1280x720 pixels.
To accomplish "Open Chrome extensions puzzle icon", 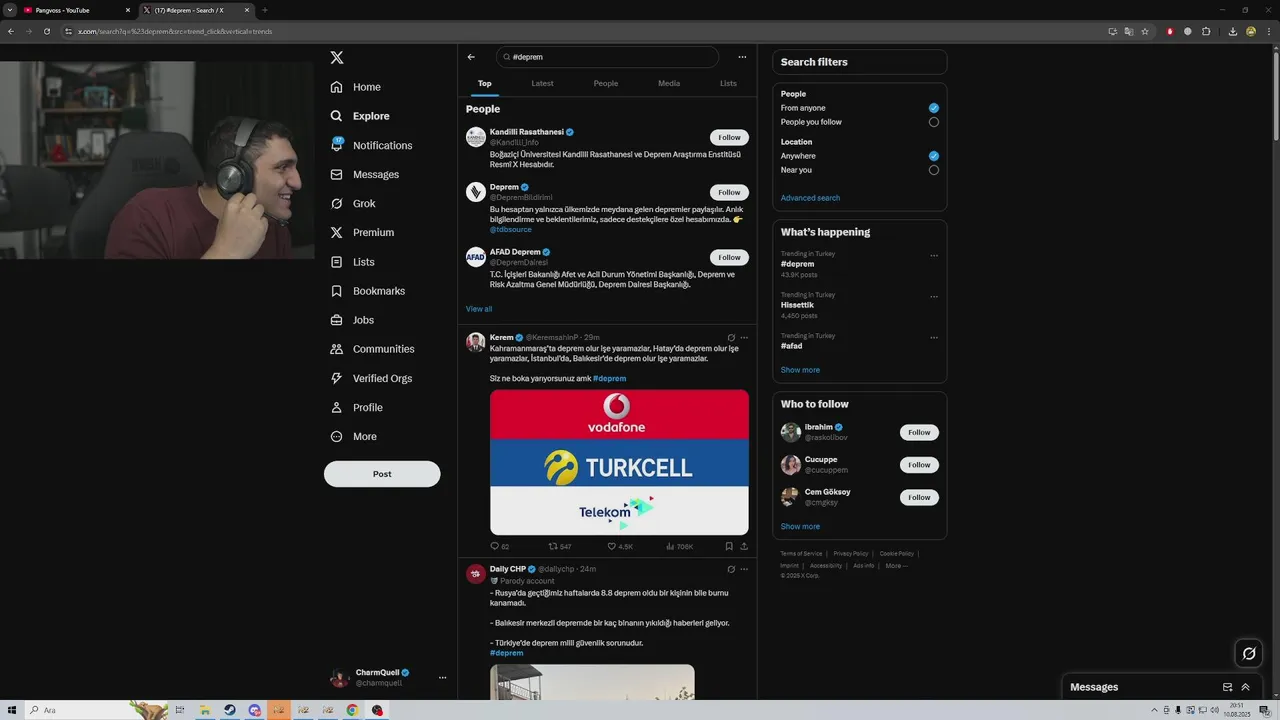I will tap(1206, 31).
